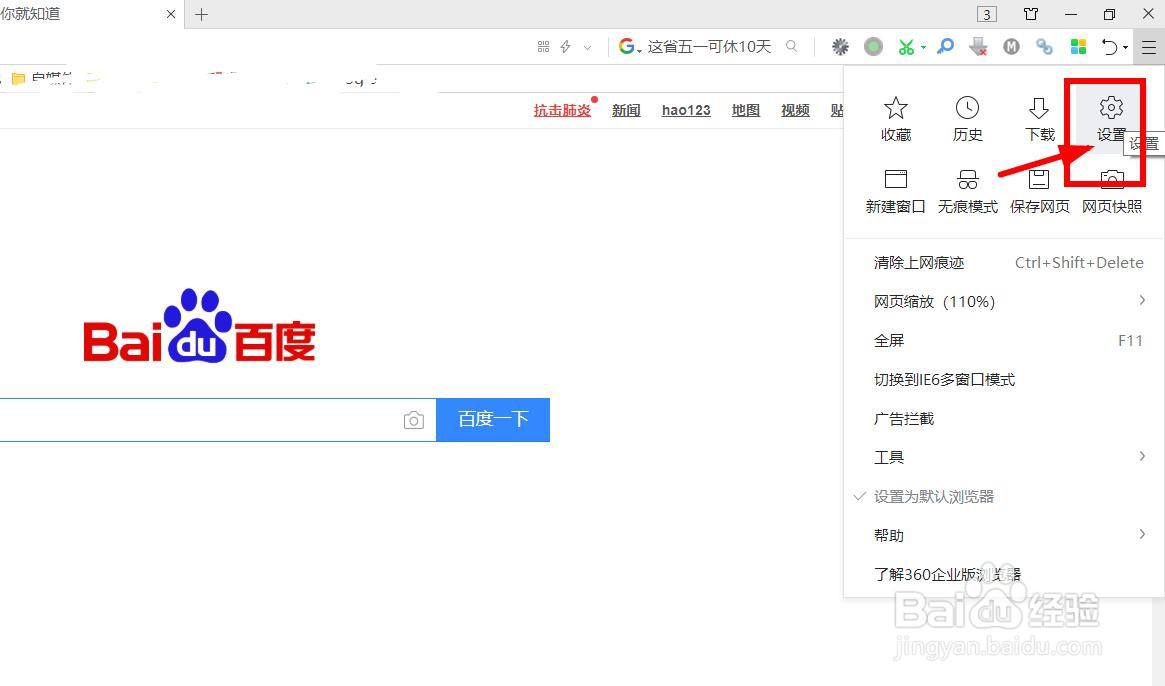This screenshot has width=1165, height=686.
Task: Open 设置 settings gear icon
Action: coord(1111,109)
